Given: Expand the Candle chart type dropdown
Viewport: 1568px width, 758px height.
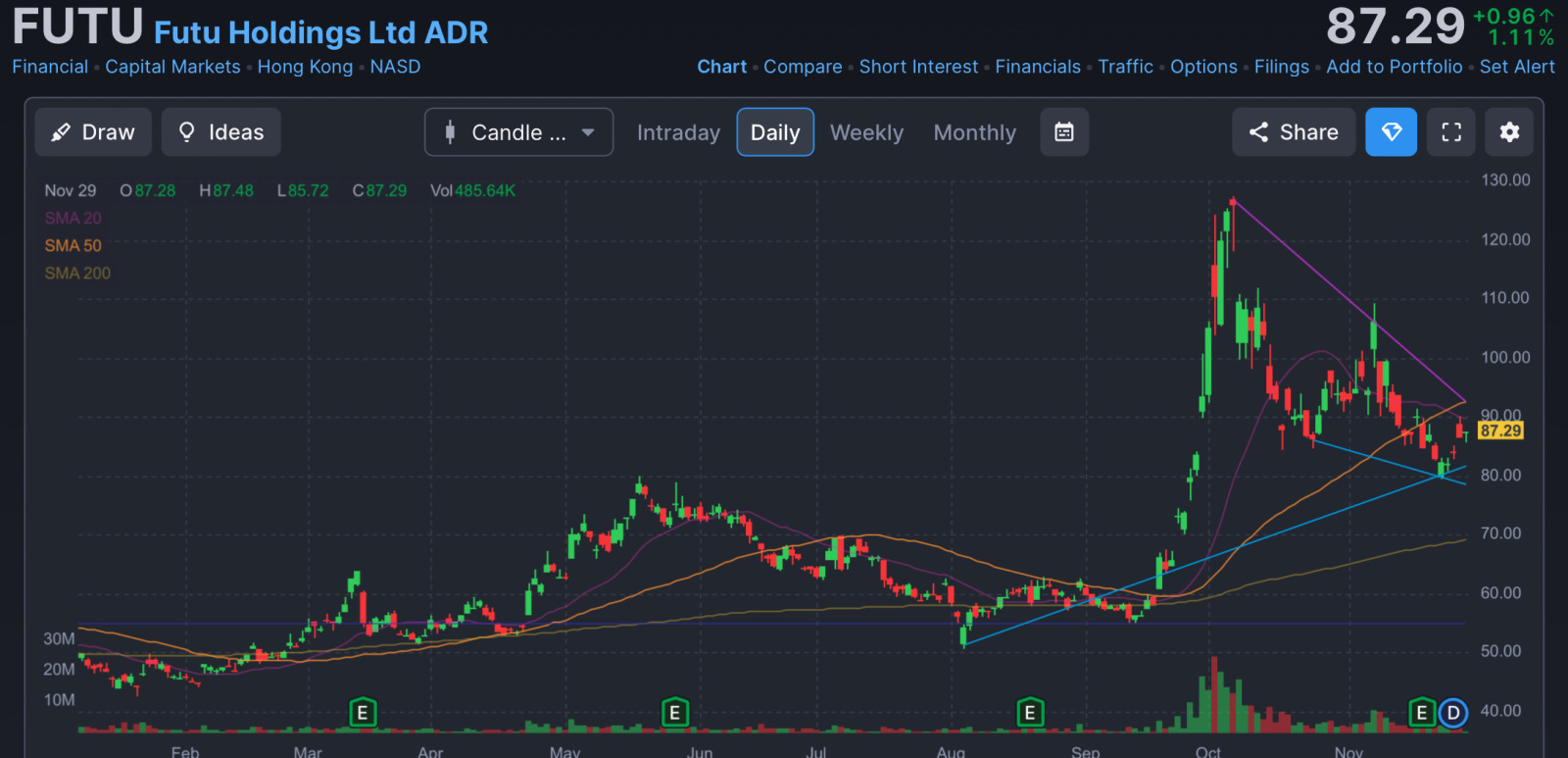Looking at the screenshot, I should pos(518,132).
